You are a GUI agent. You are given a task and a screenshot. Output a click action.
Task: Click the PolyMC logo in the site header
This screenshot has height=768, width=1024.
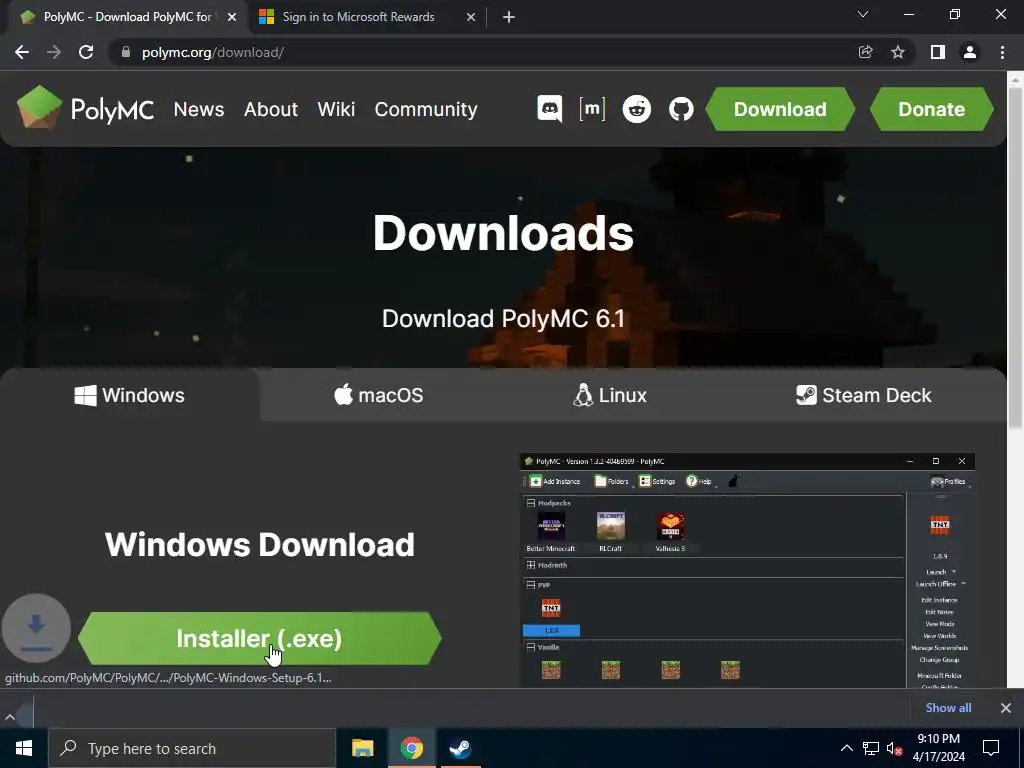(86, 108)
